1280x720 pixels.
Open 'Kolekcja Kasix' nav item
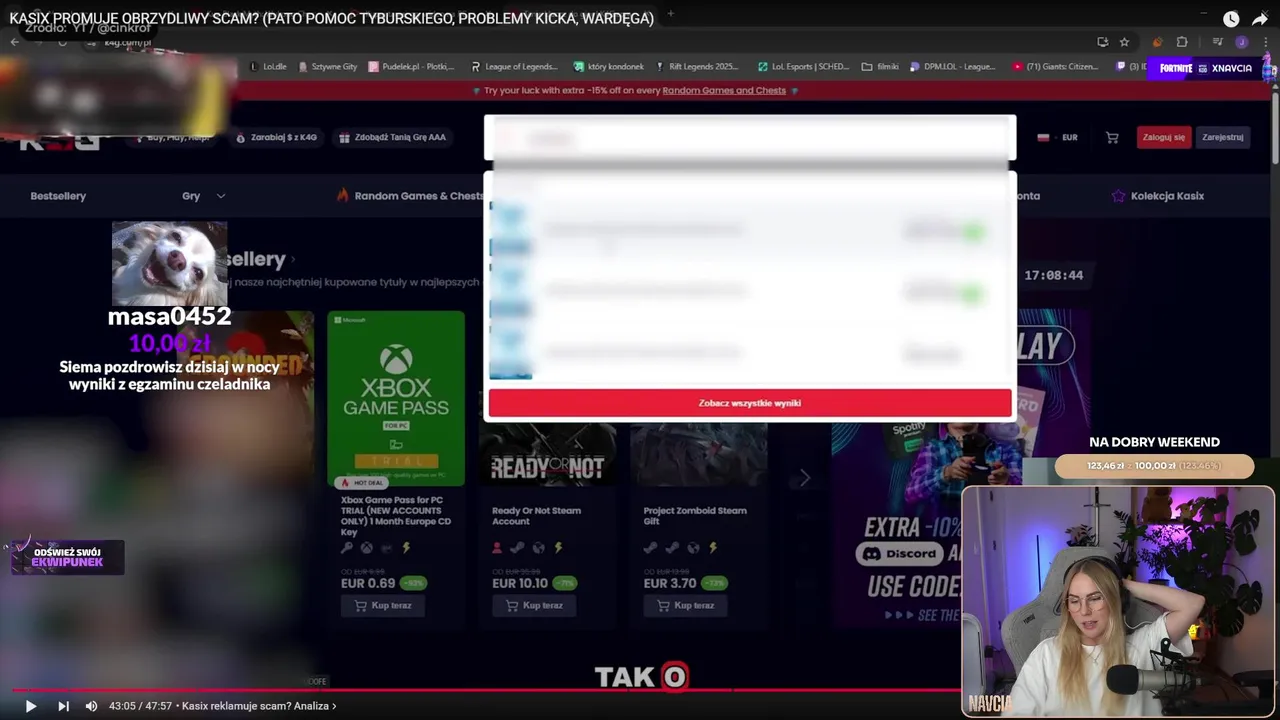[1158, 196]
